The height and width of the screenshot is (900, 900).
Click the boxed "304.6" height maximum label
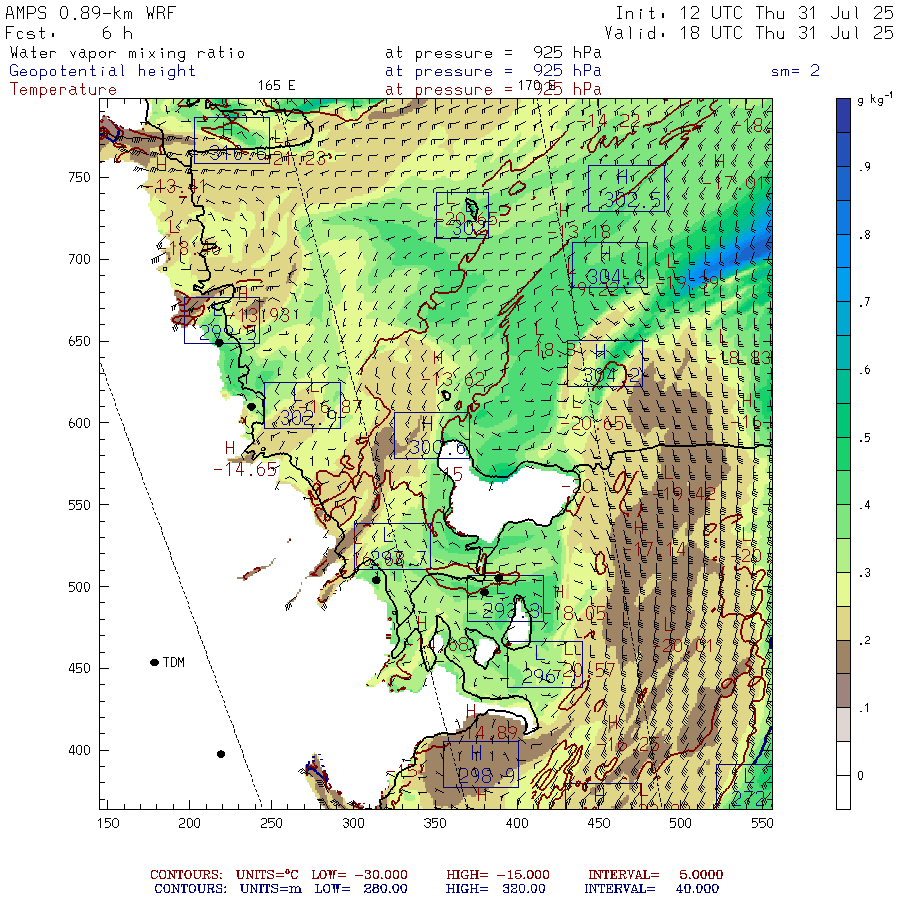pos(610,265)
